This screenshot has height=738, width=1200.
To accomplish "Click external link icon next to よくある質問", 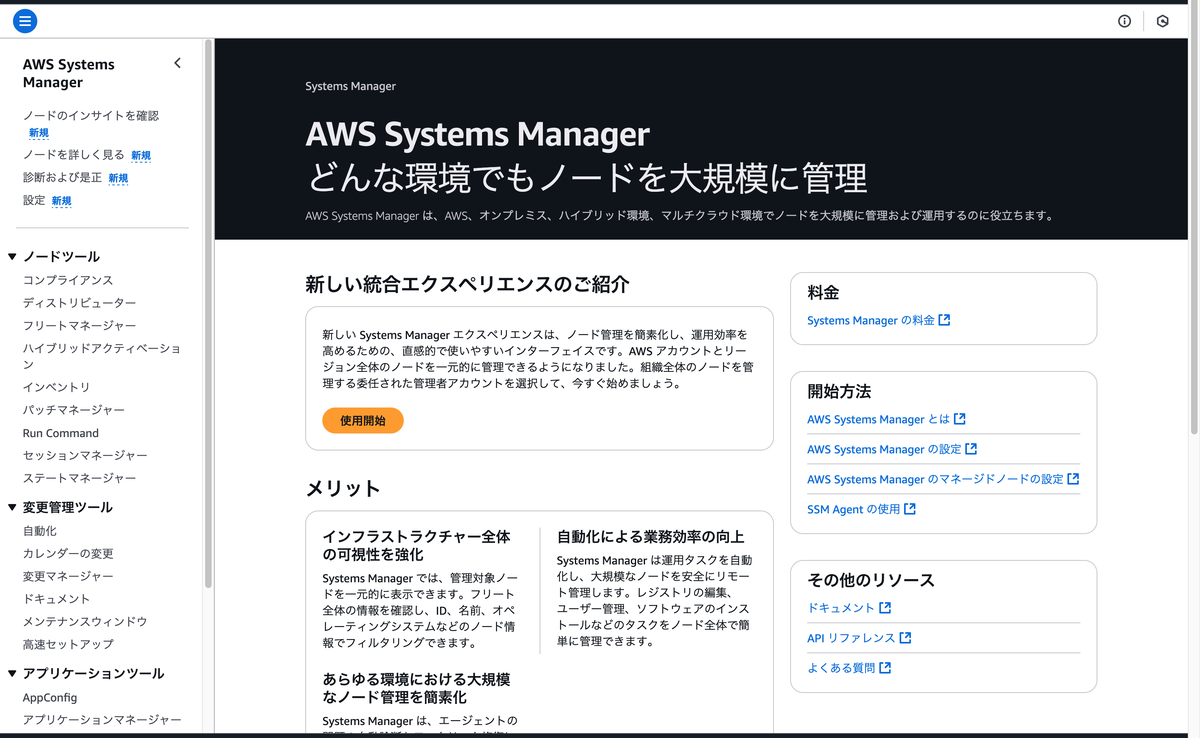I will point(885,667).
